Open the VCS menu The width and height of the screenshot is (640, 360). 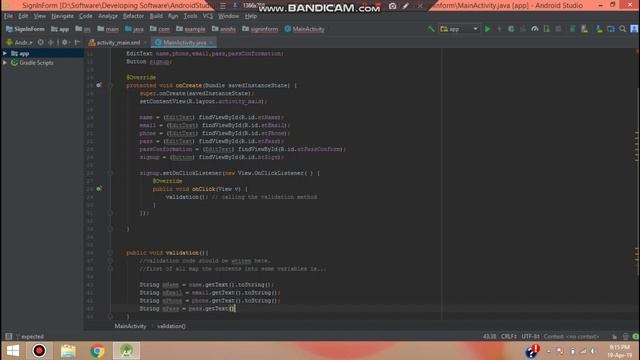click(x=208, y=16)
